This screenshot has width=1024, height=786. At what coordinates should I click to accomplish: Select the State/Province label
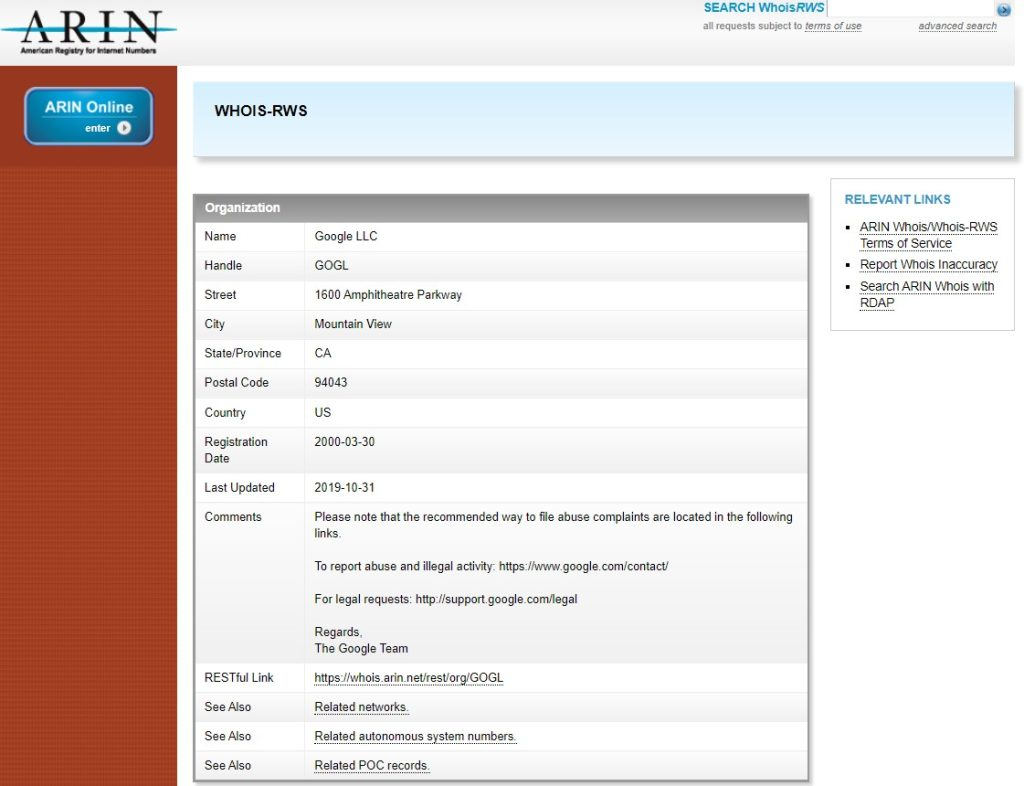(x=242, y=353)
